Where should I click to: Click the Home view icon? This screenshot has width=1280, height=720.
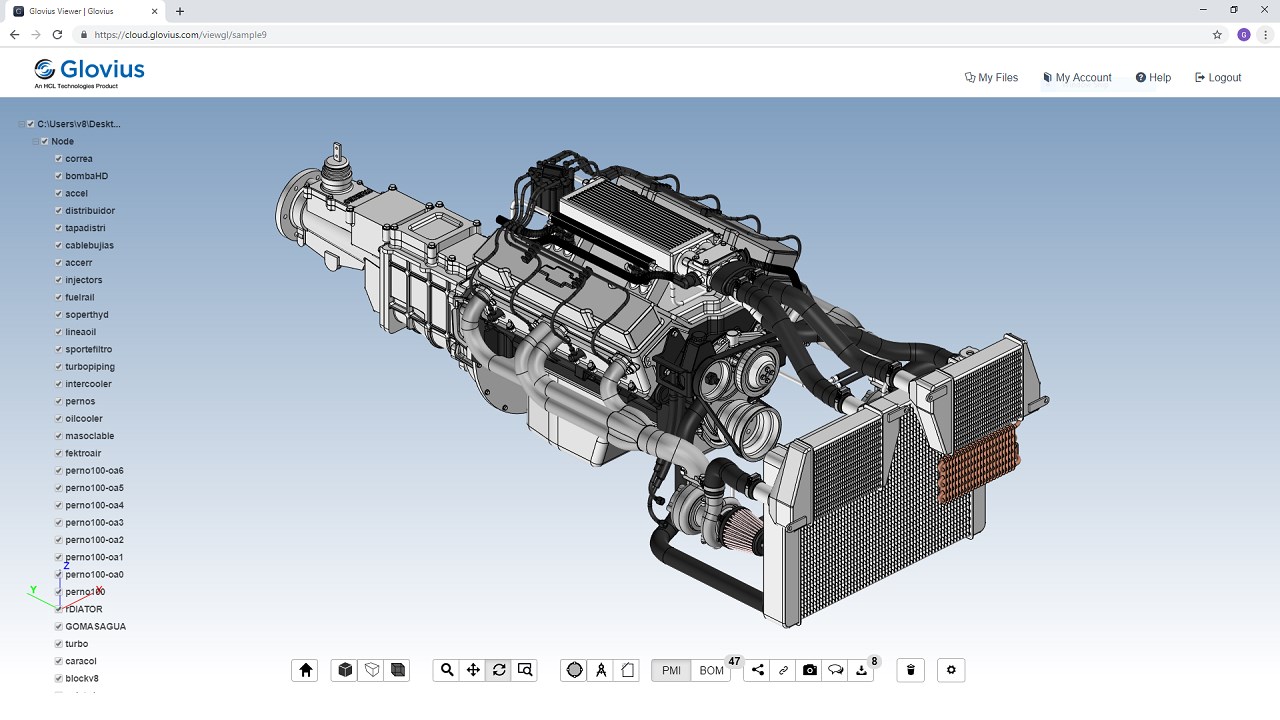tap(306, 670)
